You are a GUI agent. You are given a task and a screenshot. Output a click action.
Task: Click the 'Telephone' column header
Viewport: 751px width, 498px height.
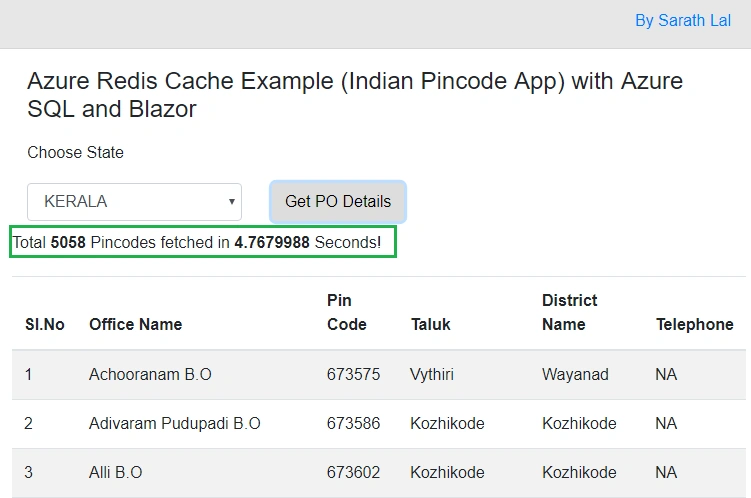[x=694, y=324]
